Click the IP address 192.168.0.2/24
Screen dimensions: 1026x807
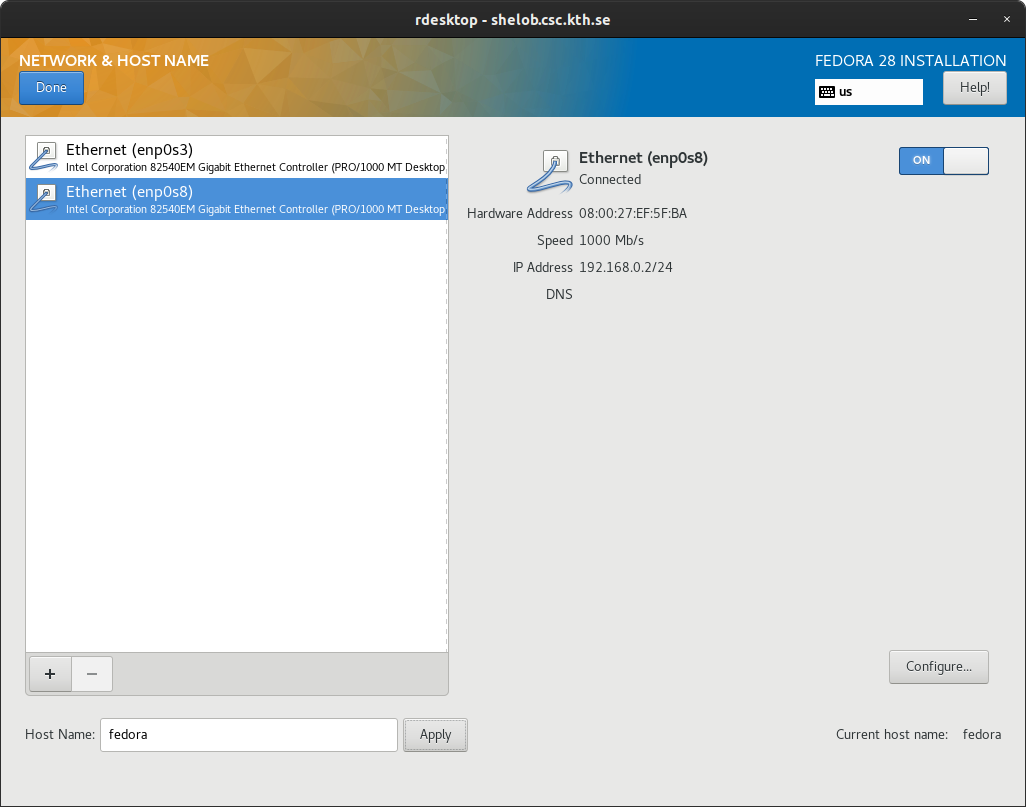coord(626,267)
